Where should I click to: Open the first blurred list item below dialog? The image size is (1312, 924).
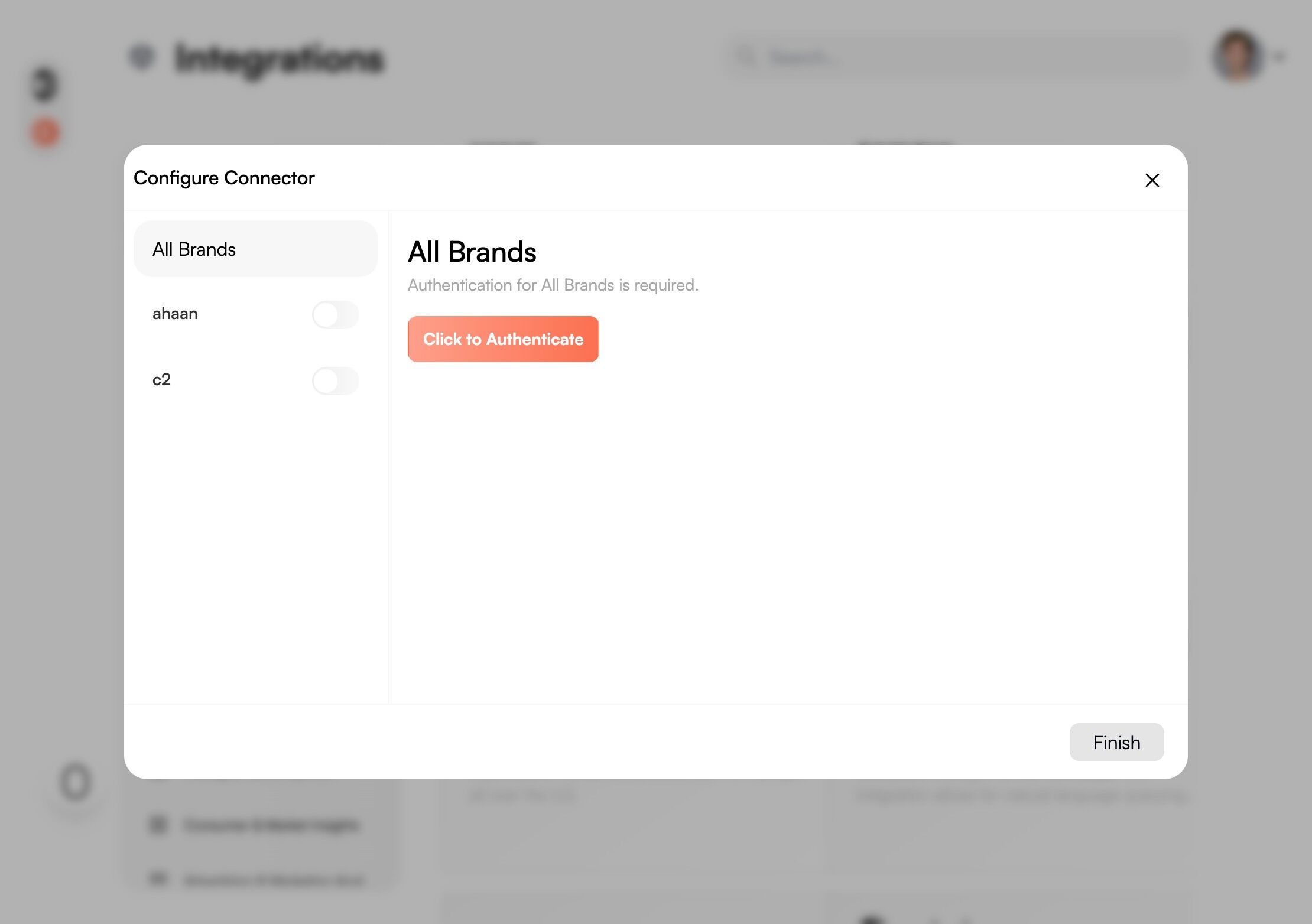click(x=272, y=825)
